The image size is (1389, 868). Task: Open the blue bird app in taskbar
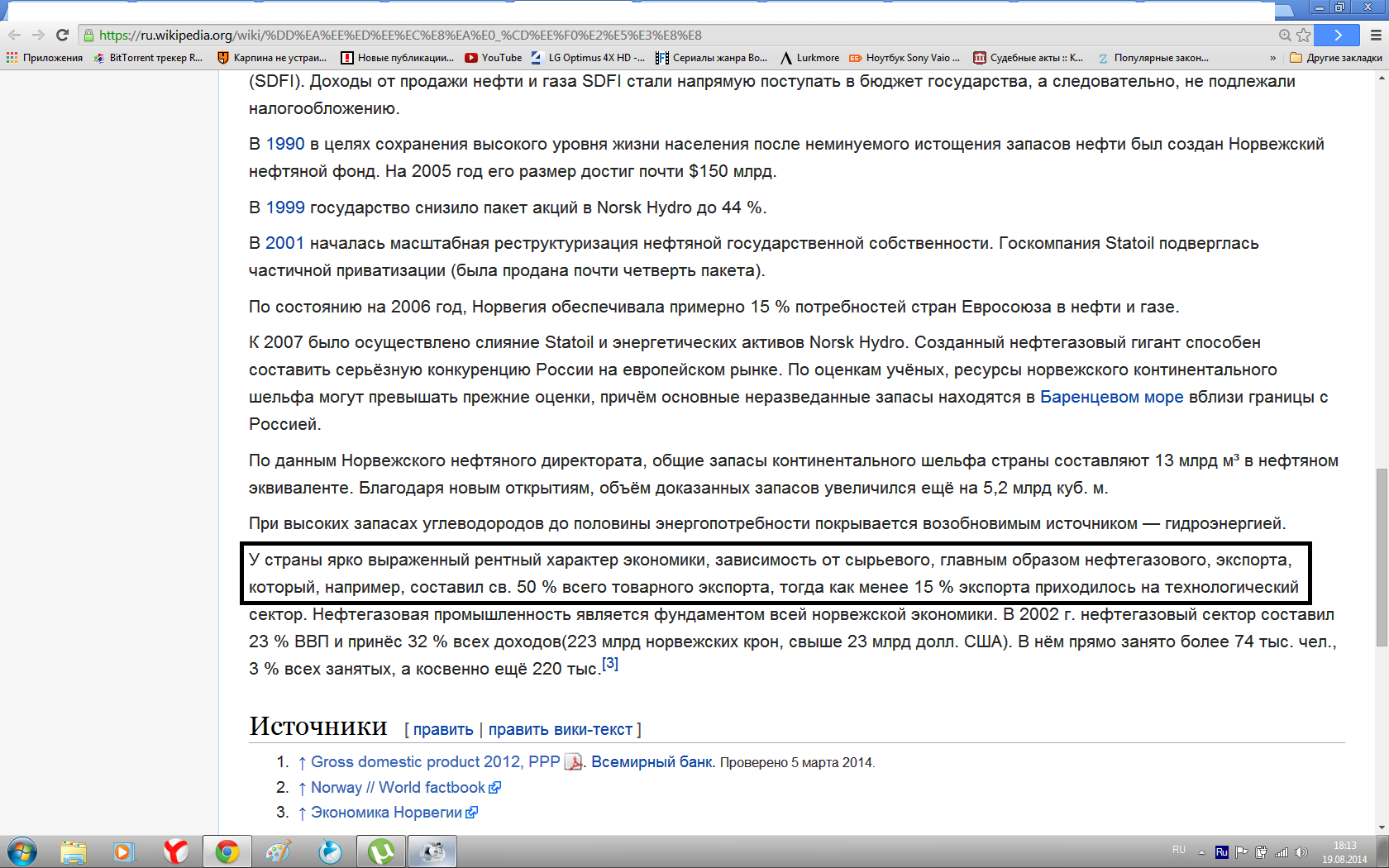[x=330, y=851]
